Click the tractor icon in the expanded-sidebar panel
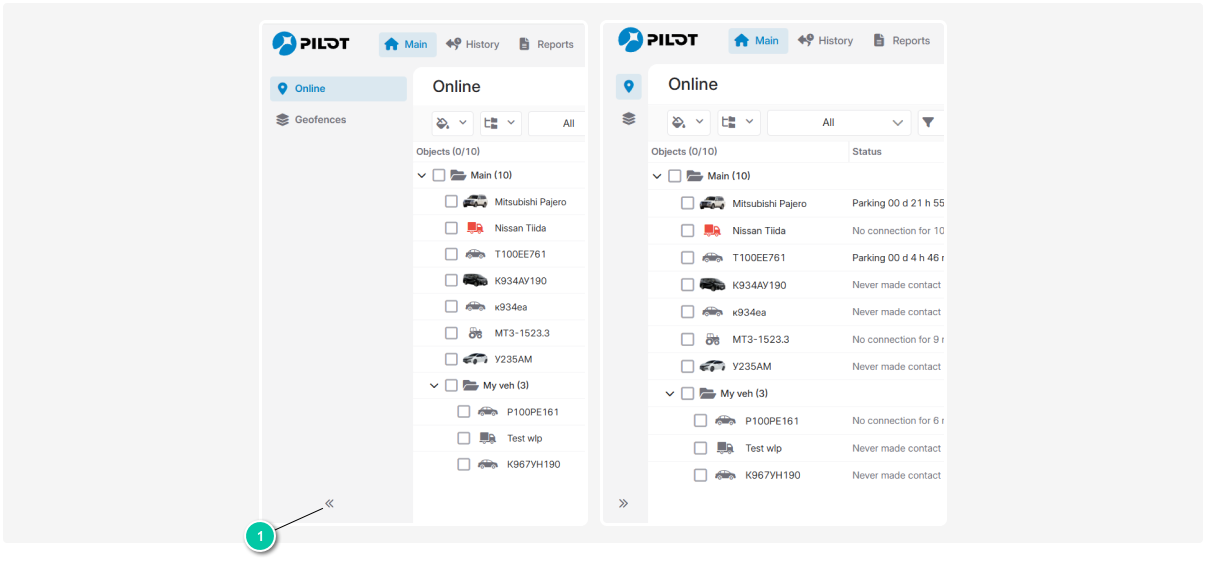This screenshot has height=563, width=1206. pyautogui.click(x=475, y=333)
